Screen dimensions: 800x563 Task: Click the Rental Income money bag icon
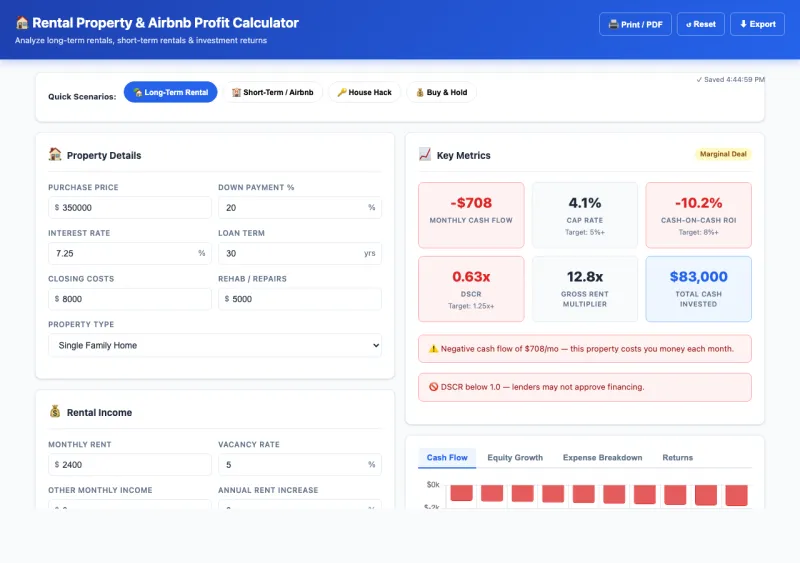coord(55,411)
